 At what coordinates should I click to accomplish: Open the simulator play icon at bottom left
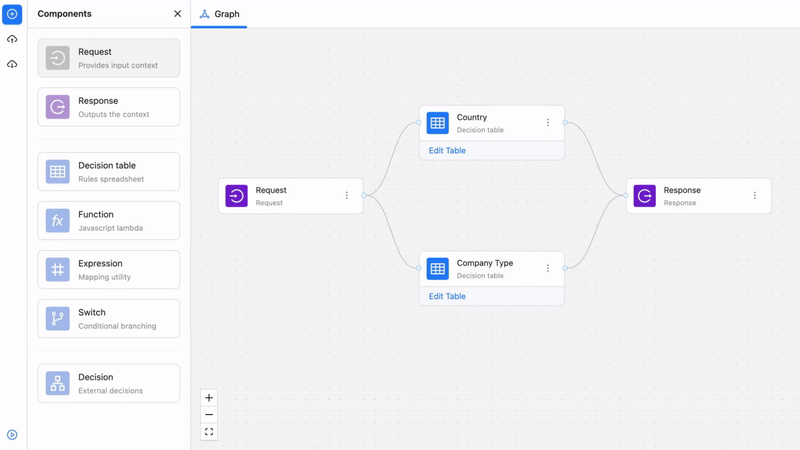(x=12, y=435)
